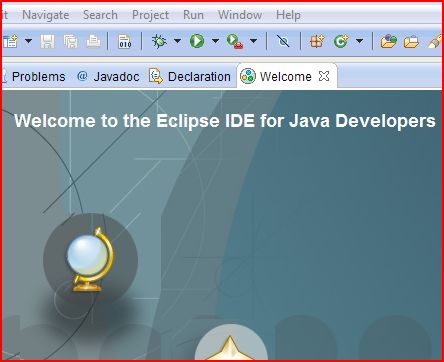Switch to the Declaration tab
Screen dimensions: 444x362
[189, 77]
